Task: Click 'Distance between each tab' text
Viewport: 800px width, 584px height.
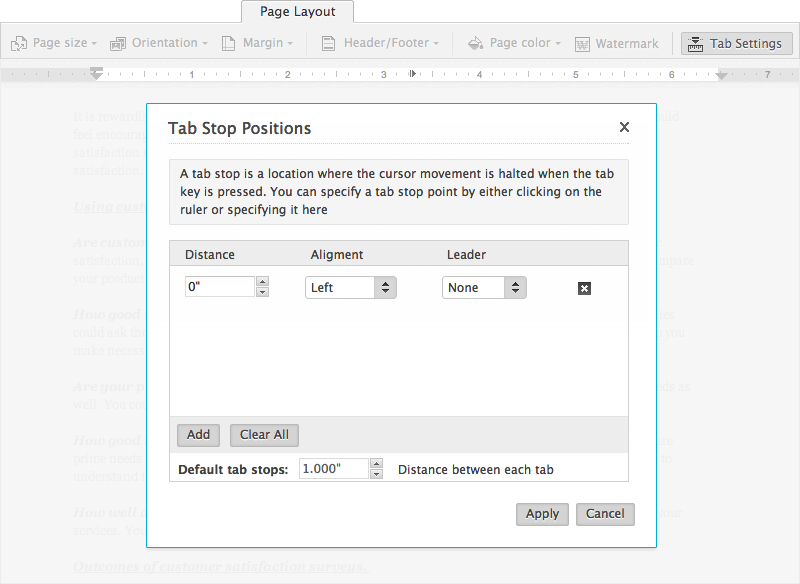Action: coord(476,470)
